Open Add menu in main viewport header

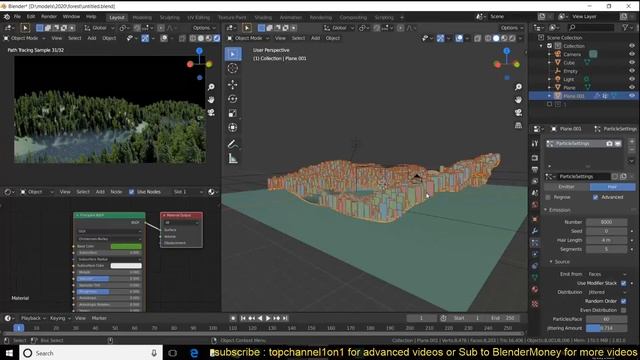click(x=316, y=38)
